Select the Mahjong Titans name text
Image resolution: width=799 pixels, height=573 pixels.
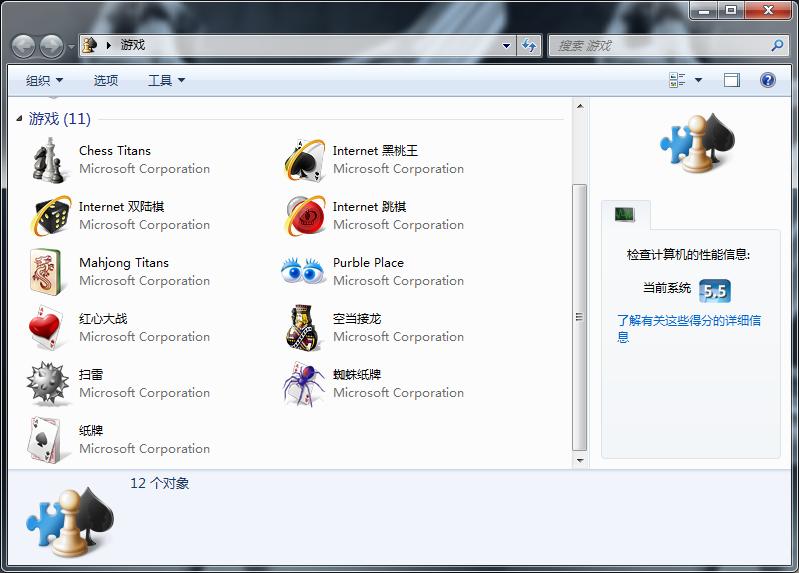tap(124, 263)
